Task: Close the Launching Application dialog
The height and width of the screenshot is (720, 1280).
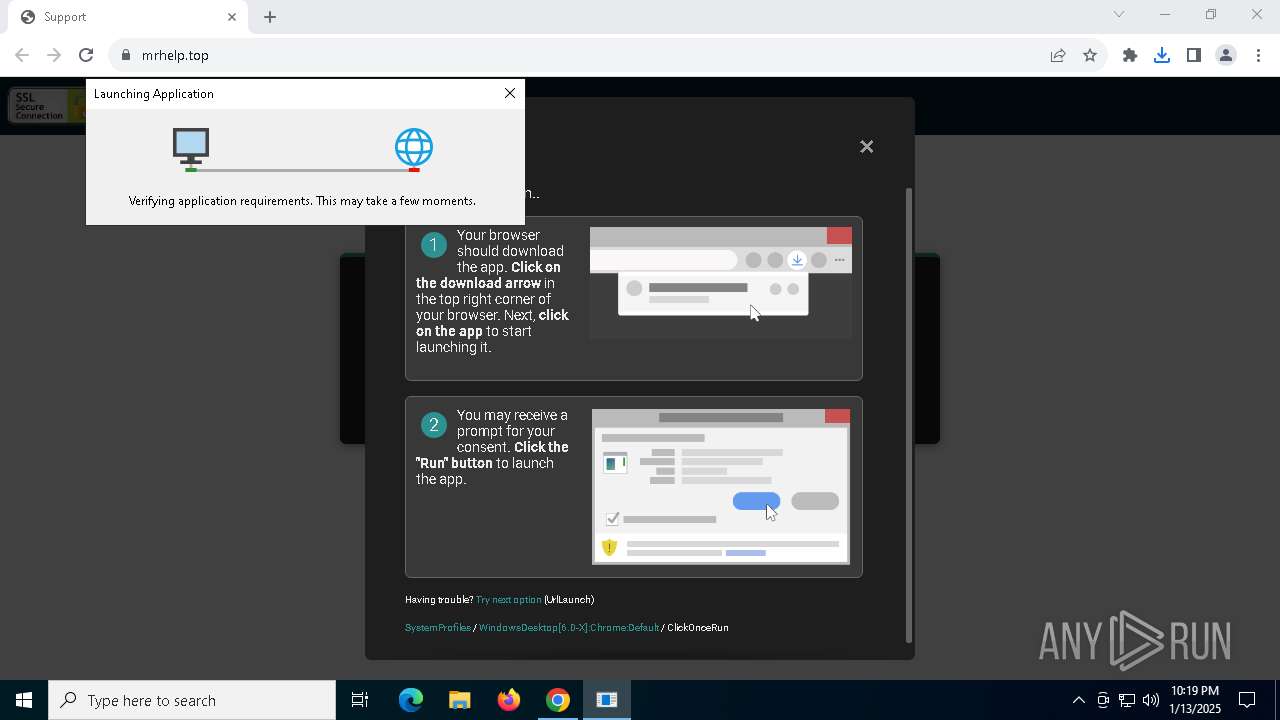Action: point(510,93)
